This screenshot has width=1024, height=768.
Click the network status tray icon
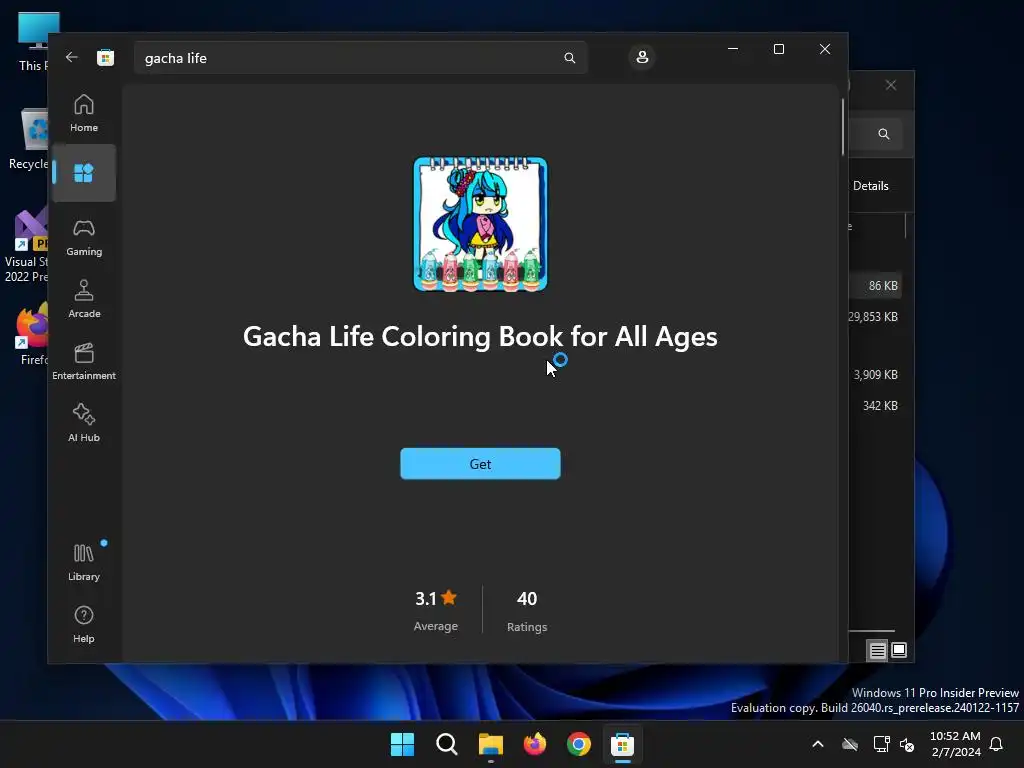pyautogui.click(x=882, y=744)
